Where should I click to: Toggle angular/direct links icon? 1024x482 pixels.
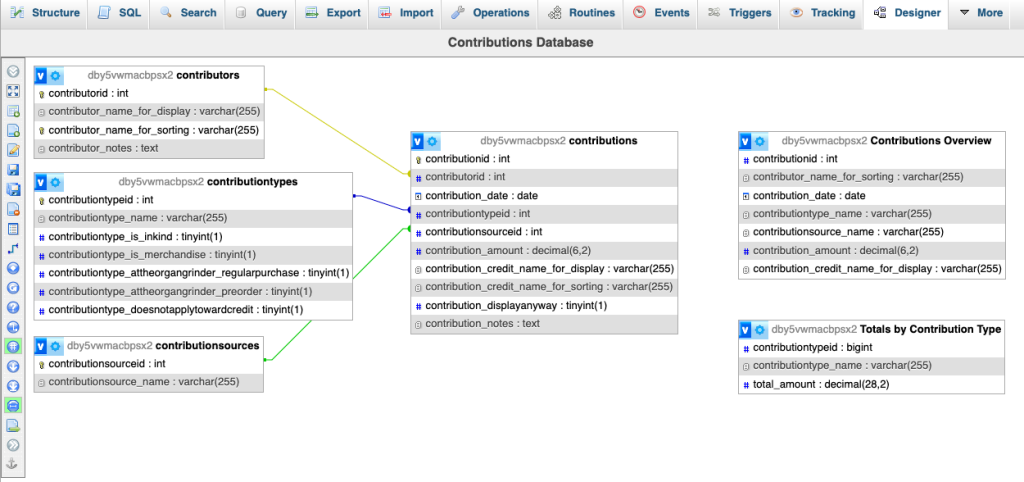12,327
